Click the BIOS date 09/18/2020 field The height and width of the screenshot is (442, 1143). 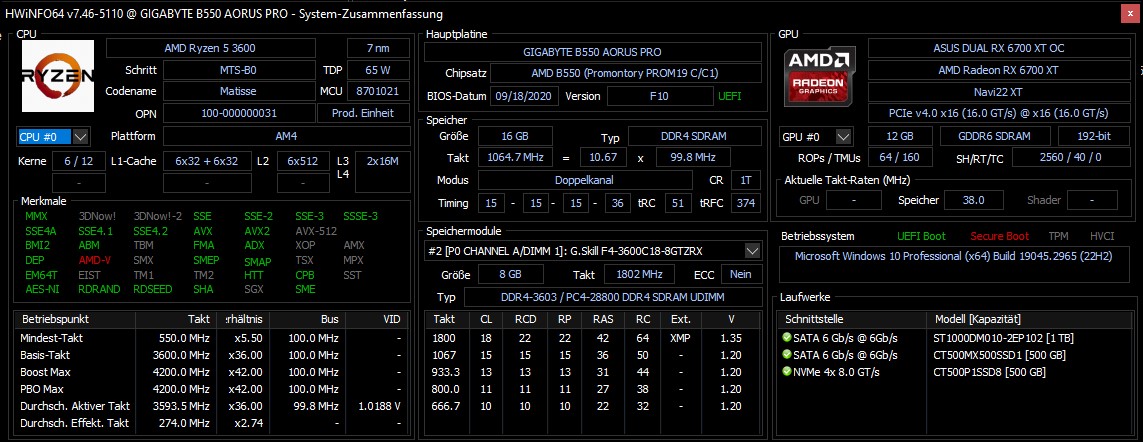point(525,96)
